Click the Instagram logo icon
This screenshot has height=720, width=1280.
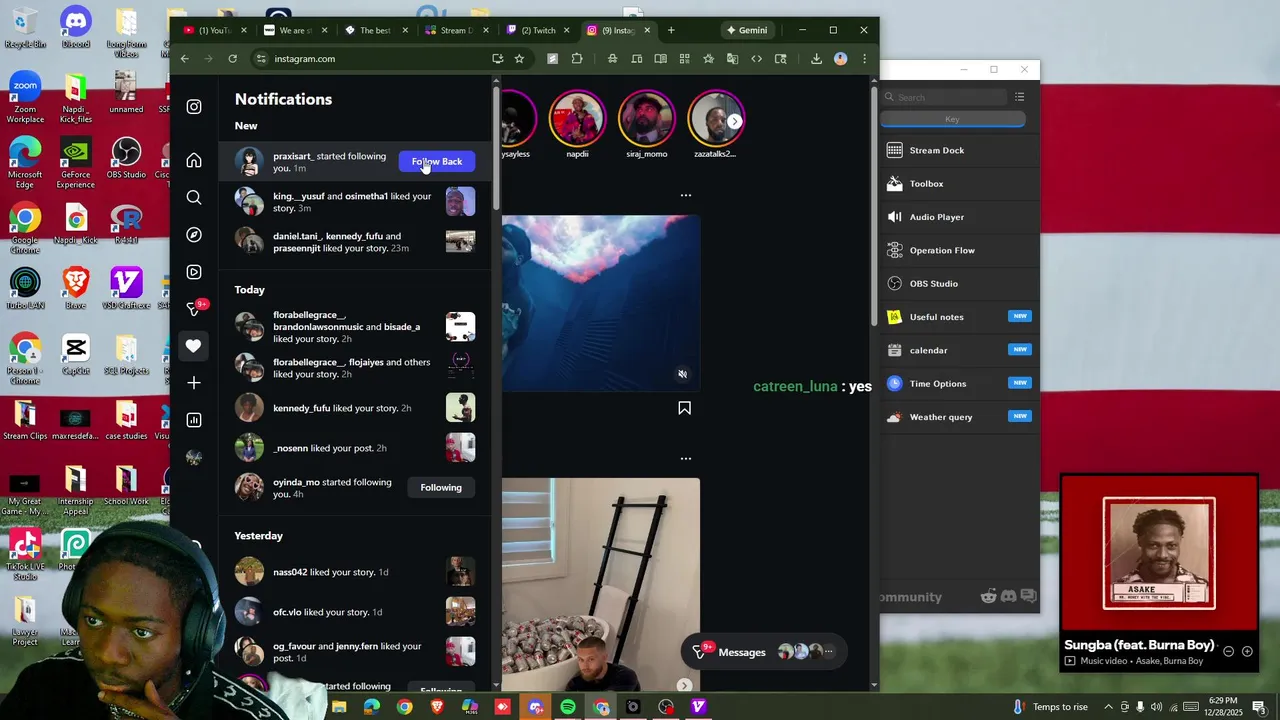tap(194, 107)
